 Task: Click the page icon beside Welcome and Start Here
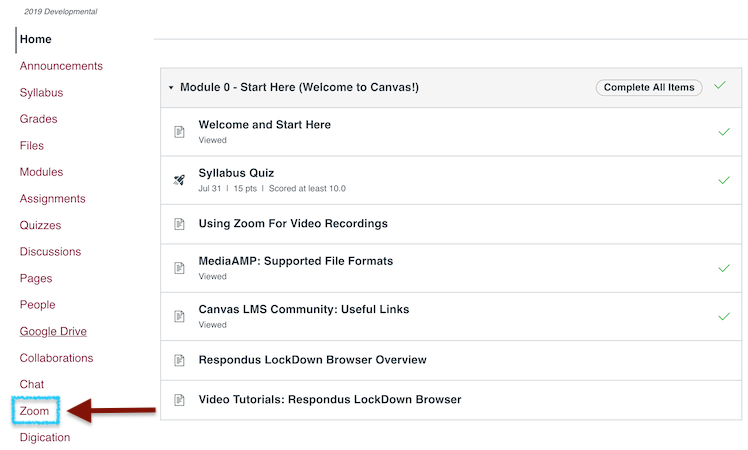pos(179,132)
